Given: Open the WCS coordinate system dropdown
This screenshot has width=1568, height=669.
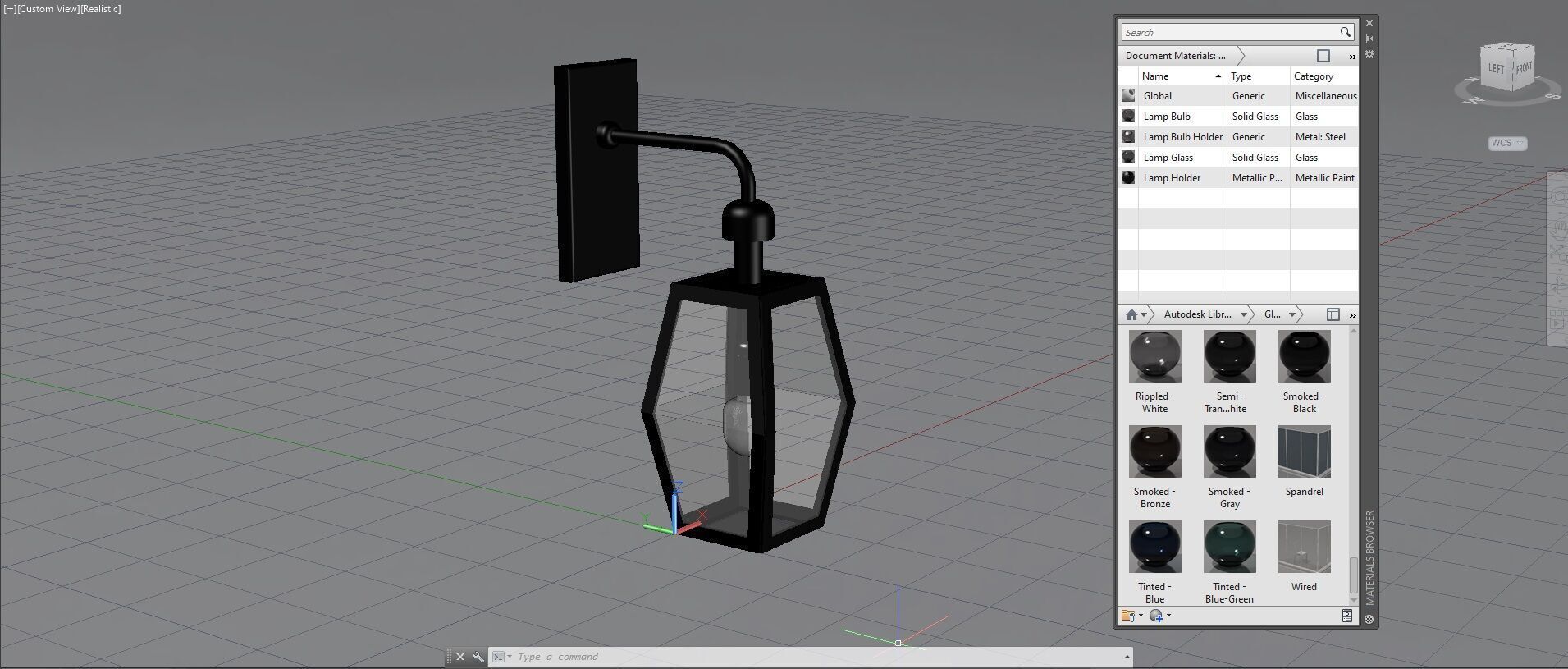Looking at the screenshot, I should point(1507,143).
